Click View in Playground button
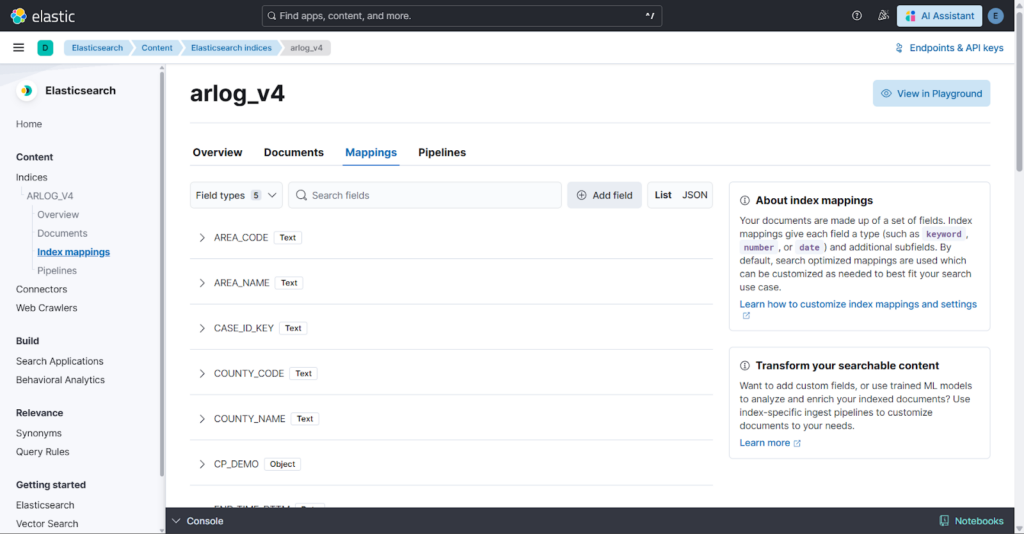The width and height of the screenshot is (1024, 534). coord(931,94)
